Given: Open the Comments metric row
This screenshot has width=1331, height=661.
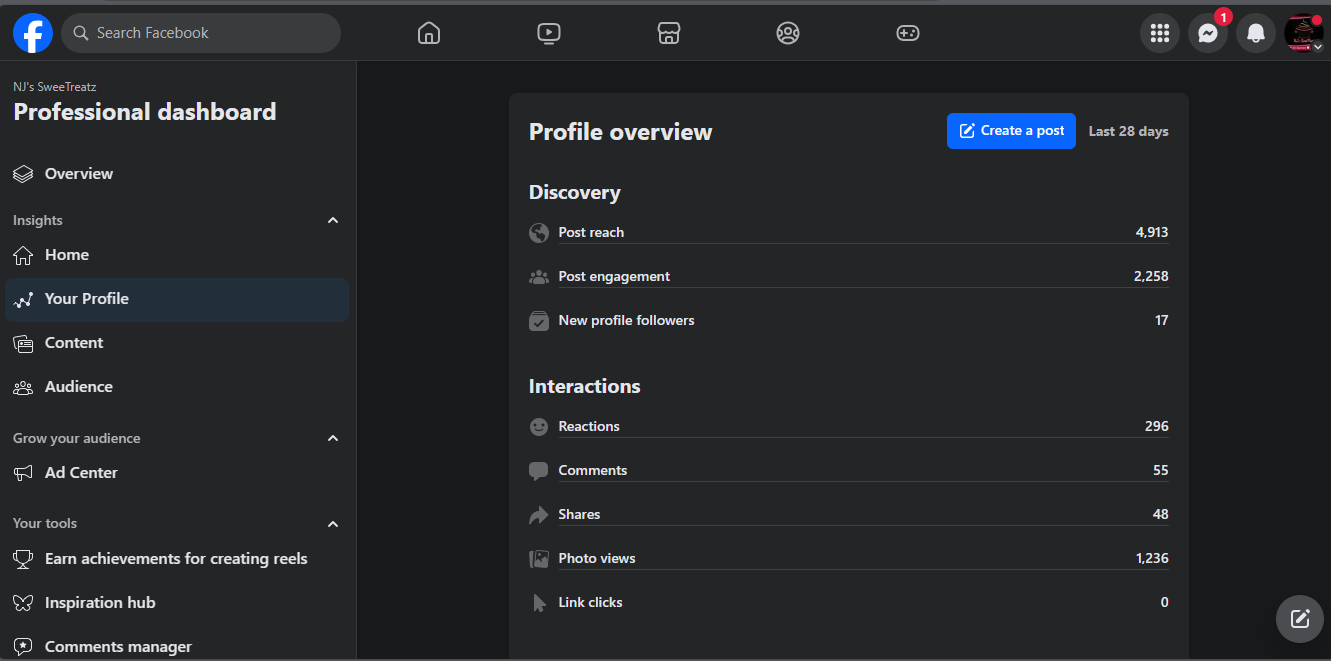Looking at the screenshot, I should (848, 471).
